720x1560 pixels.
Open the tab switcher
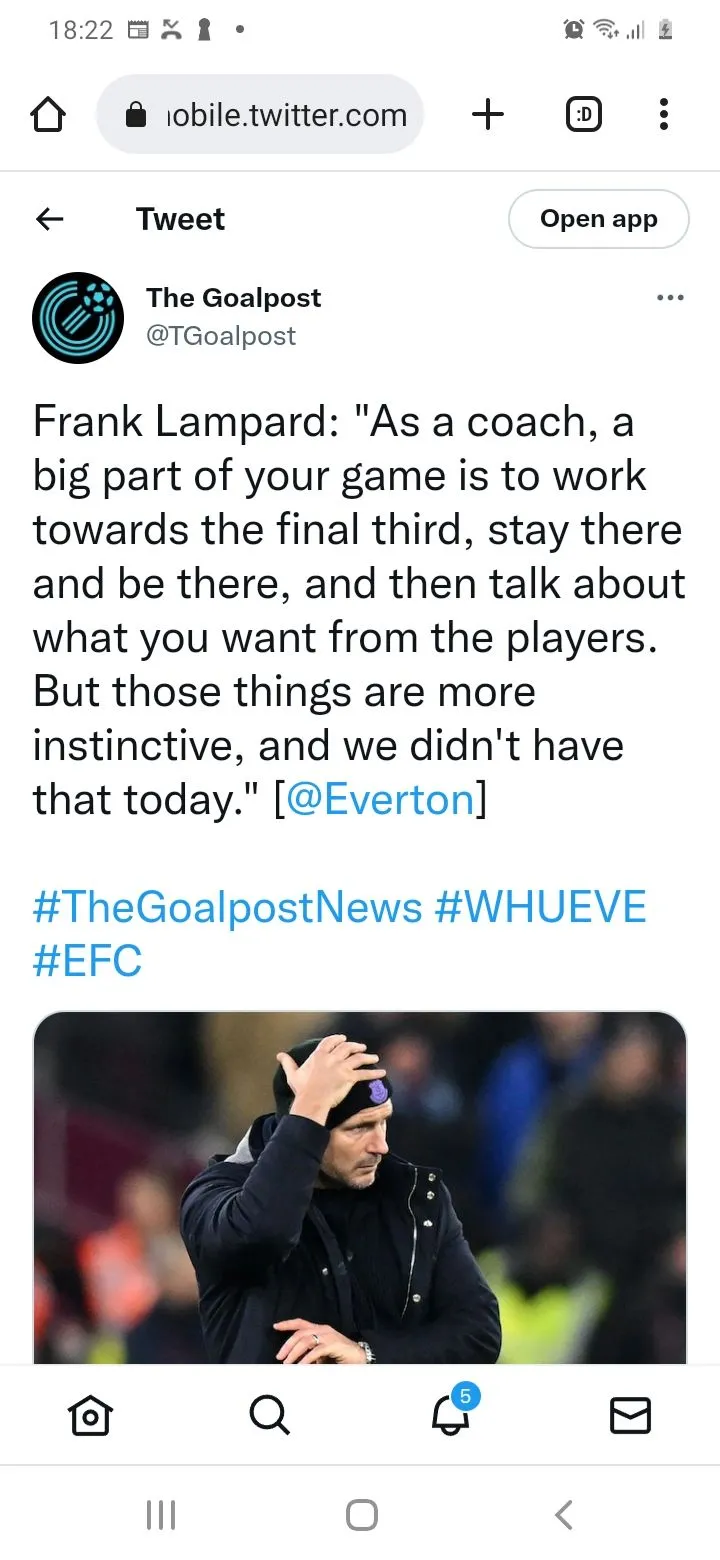584,116
